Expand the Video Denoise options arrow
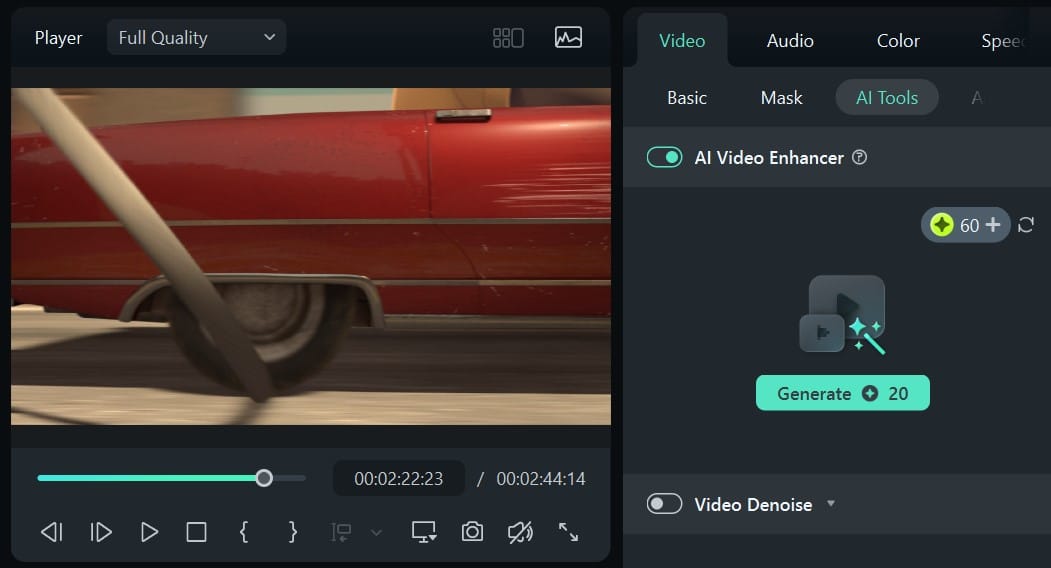The height and width of the screenshot is (568, 1051). [x=831, y=503]
